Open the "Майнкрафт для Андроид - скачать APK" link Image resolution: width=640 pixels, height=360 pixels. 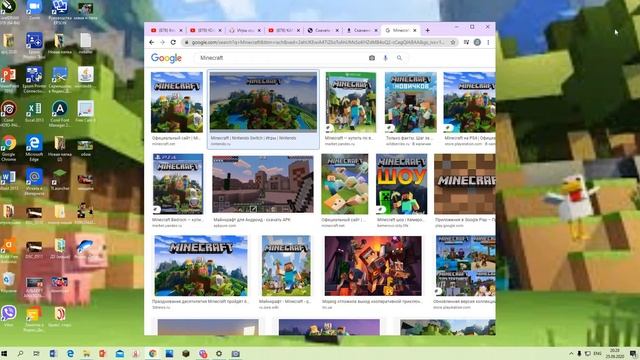pos(252,220)
